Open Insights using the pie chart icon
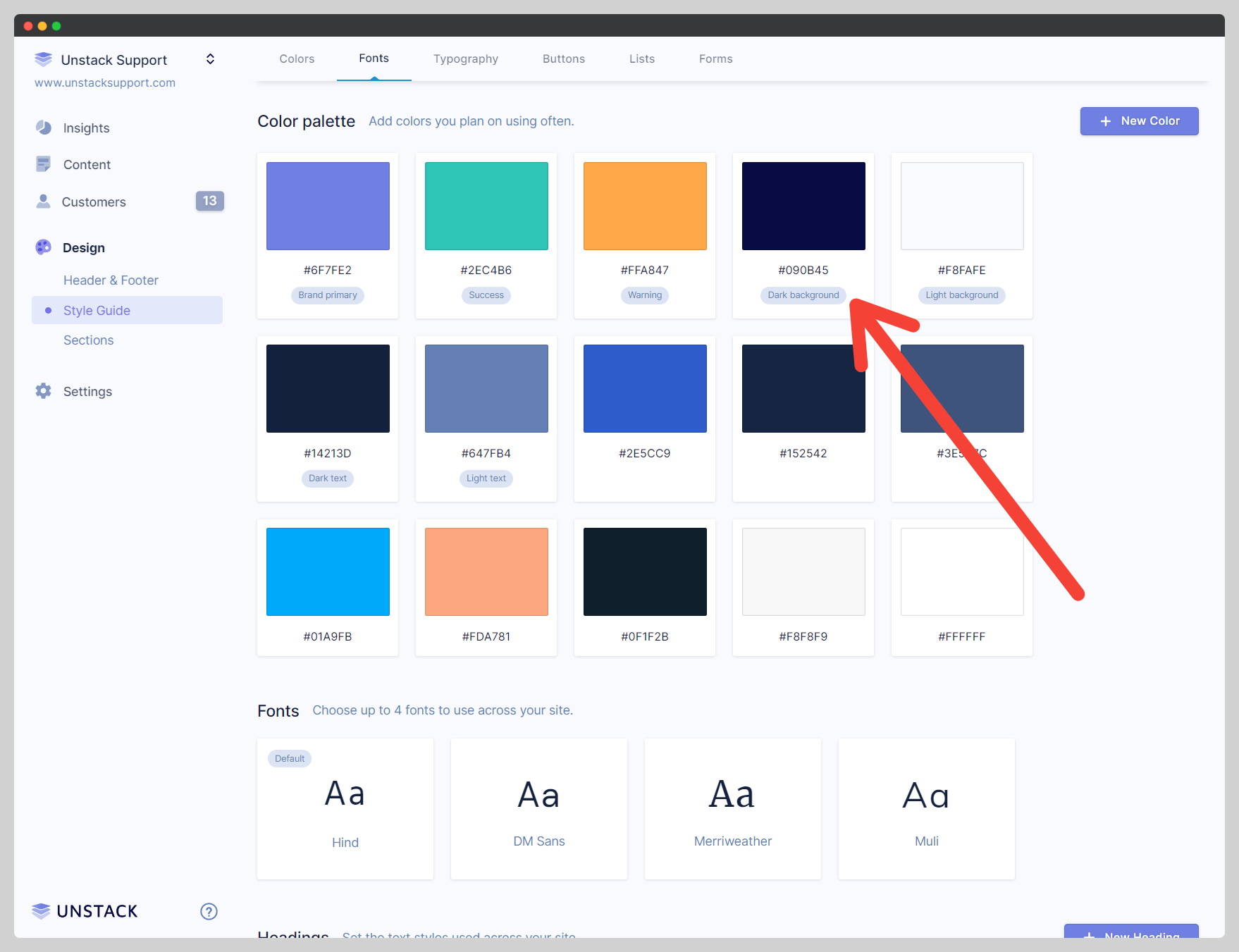 (x=43, y=128)
